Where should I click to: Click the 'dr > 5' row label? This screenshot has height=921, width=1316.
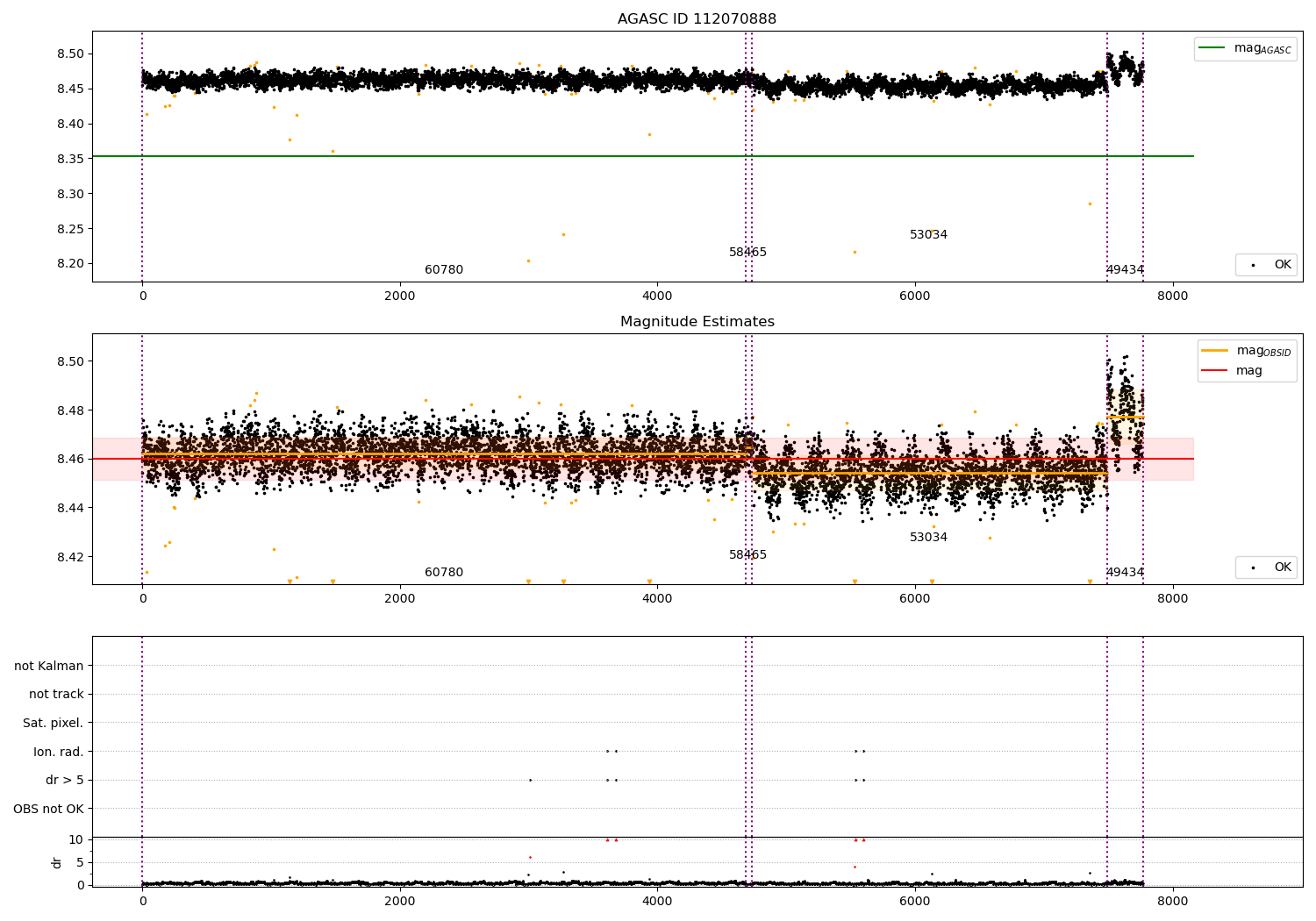click(65, 780)
